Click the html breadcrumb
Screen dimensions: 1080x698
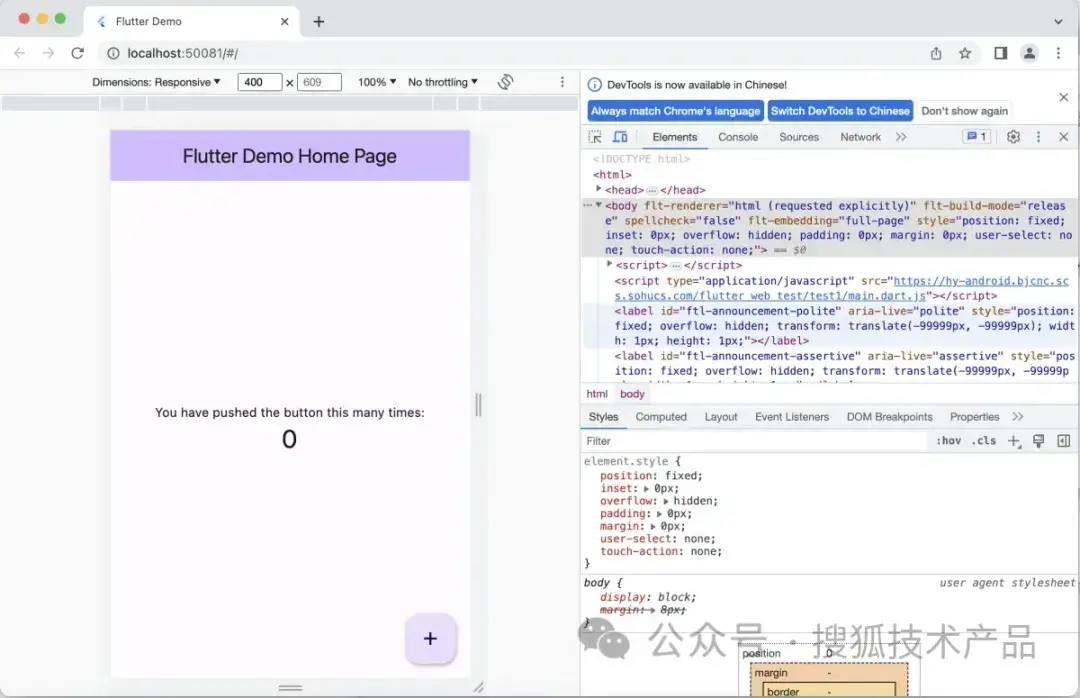(x=596, y=394)
